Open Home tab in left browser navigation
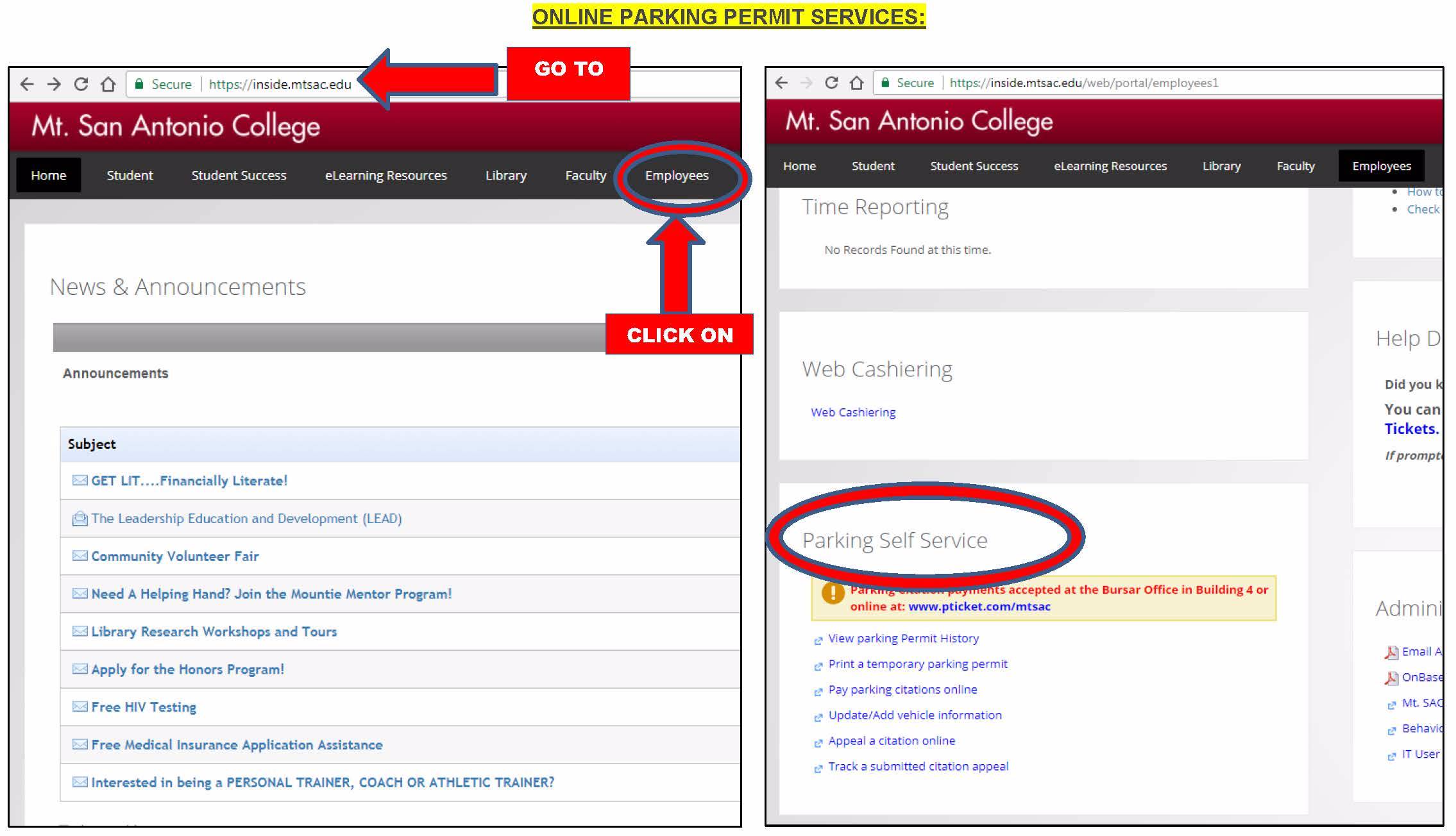 pos(49,175)
